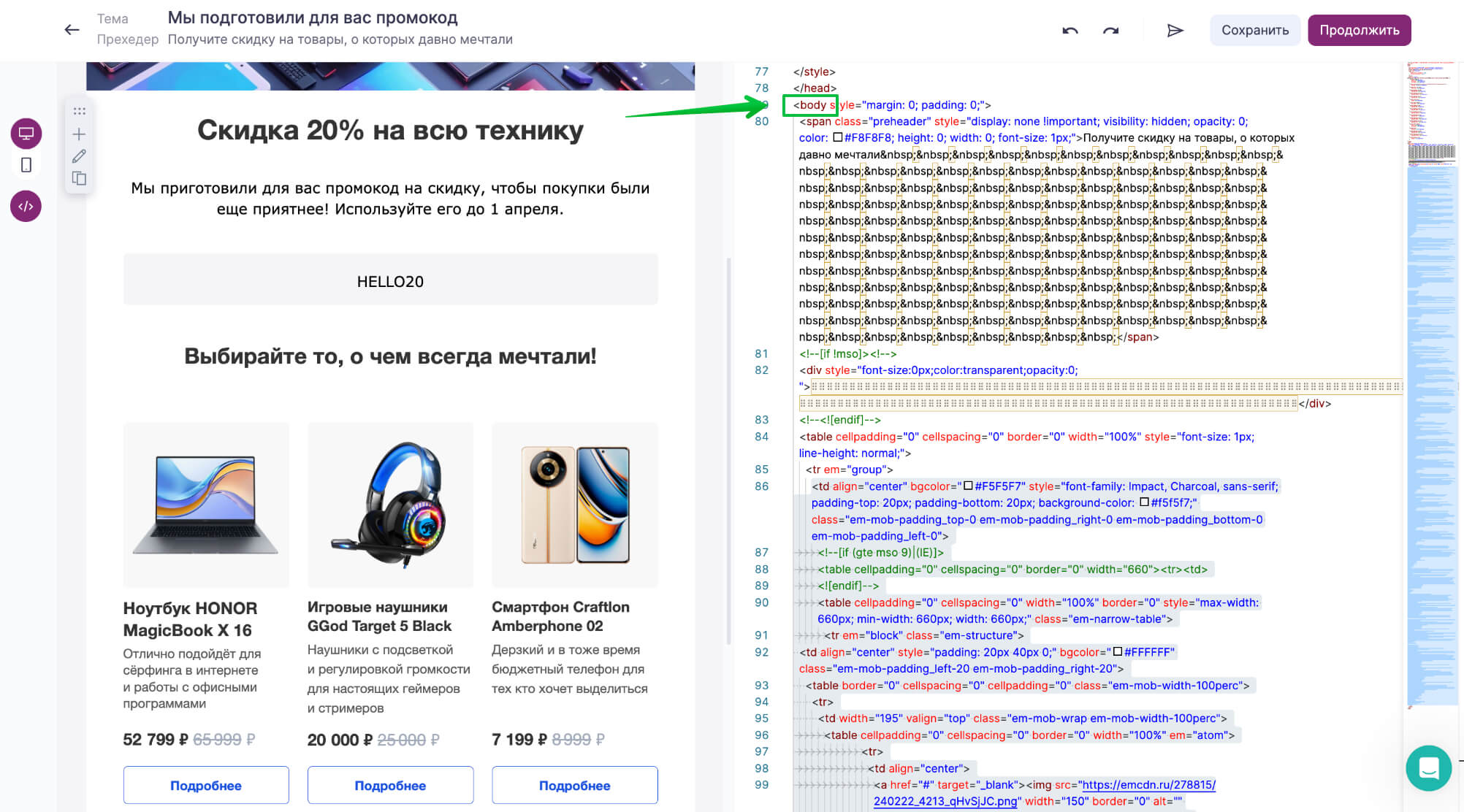Click the <!--[if !mso]><!--> comment line
The image size is (1464, 812).
point(847,353)
